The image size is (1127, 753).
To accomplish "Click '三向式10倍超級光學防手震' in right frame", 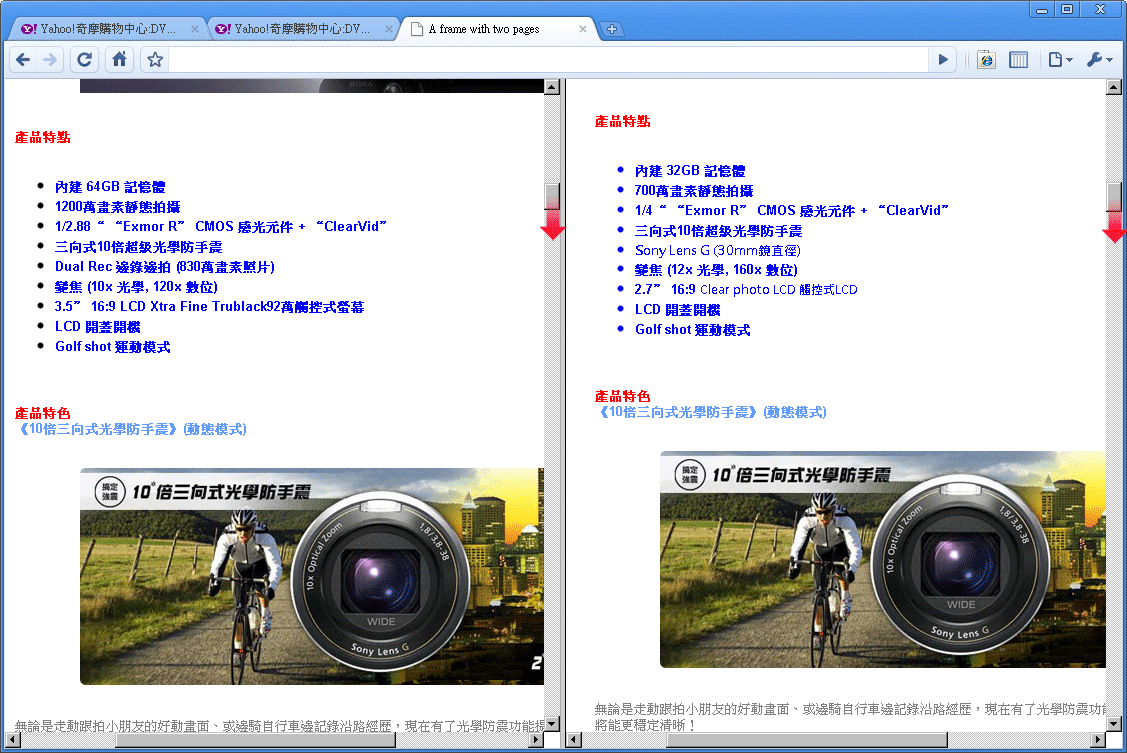I will pyautogui.click(x=718, y=231).
